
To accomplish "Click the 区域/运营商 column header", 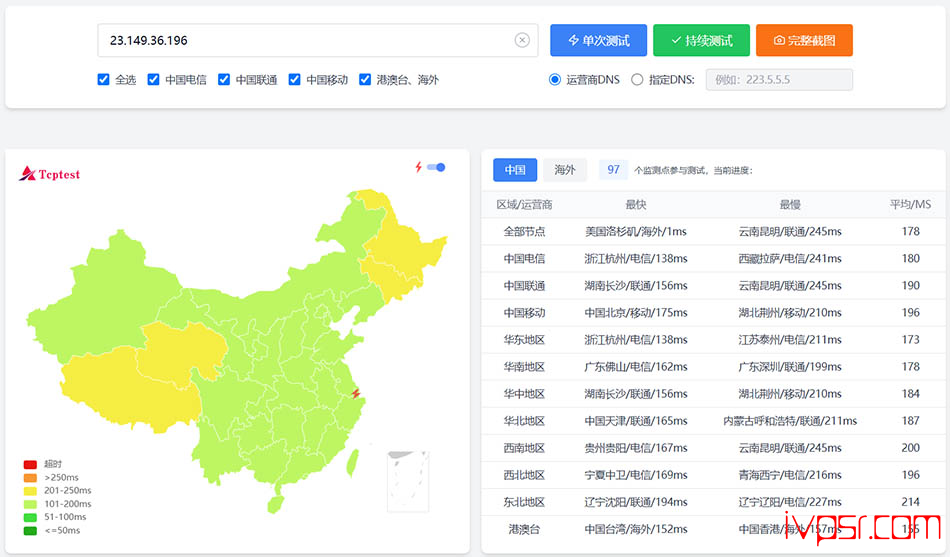I will (x=524, y=205).
